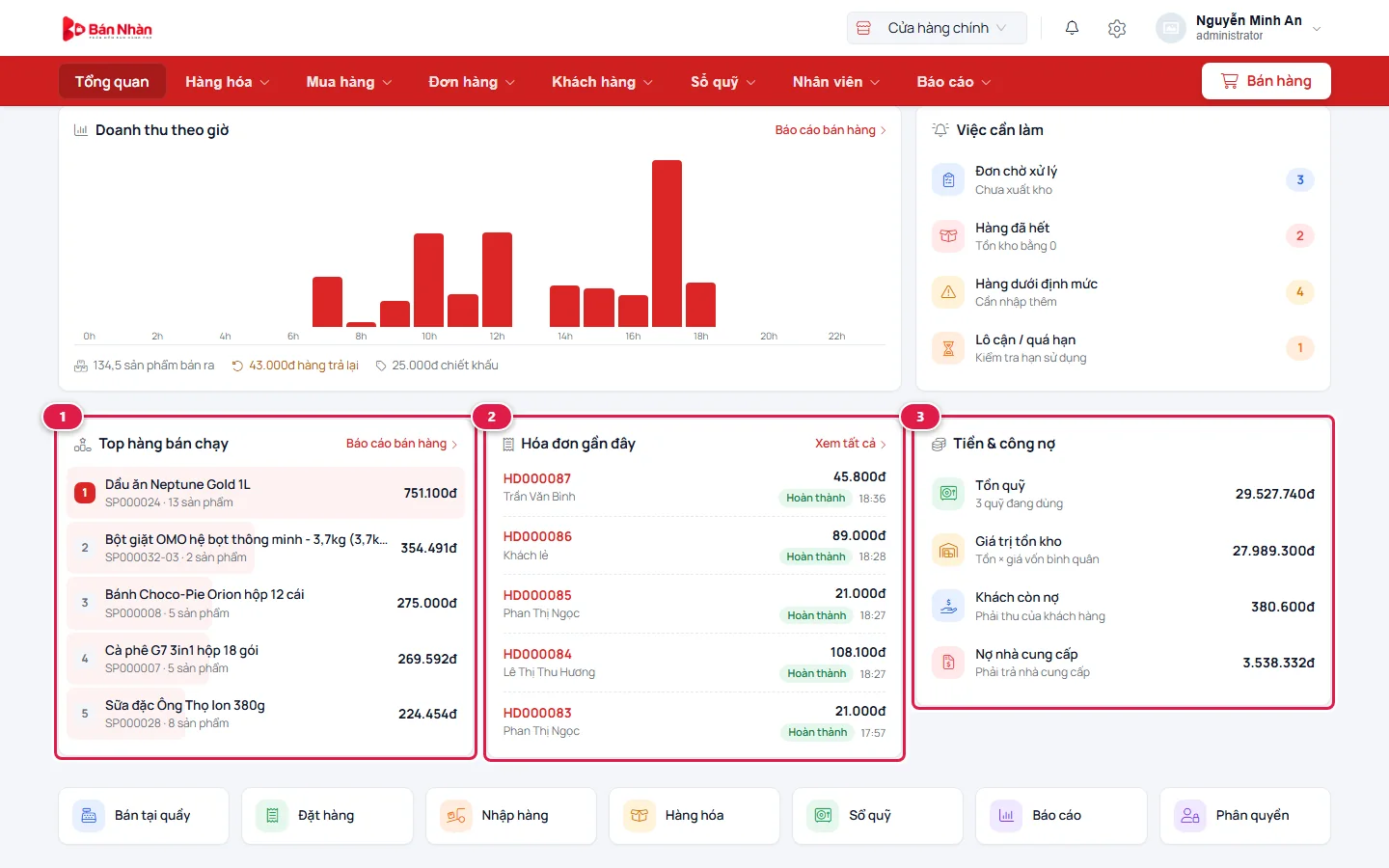Click the Bán hàng button

tap(1266, 81)
